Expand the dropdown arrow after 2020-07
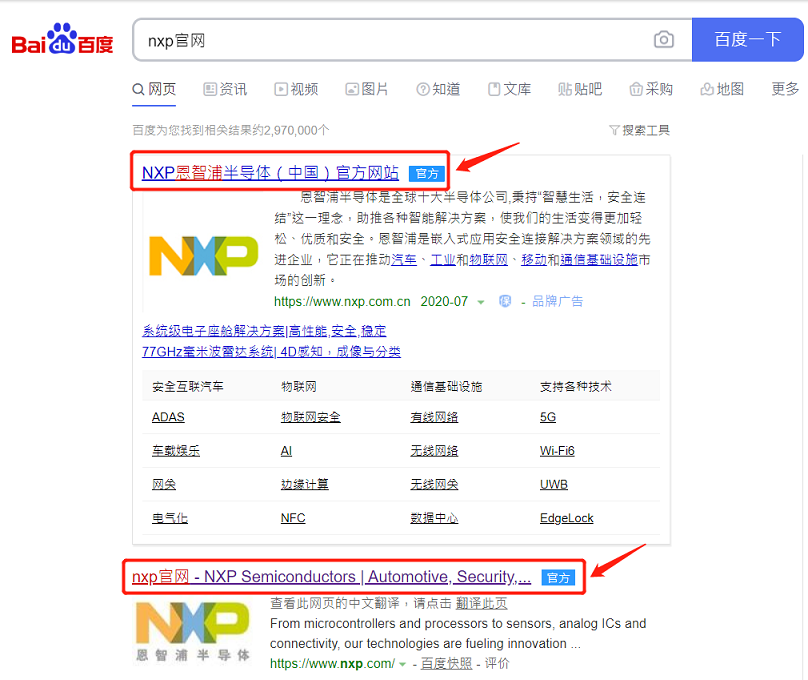 click(x=481, y=302)
